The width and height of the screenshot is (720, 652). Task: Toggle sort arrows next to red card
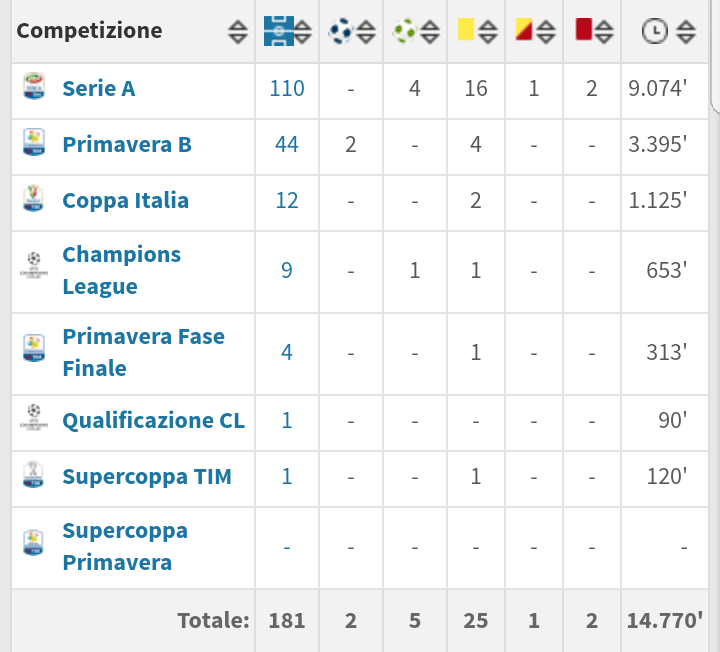pos(604,32)
